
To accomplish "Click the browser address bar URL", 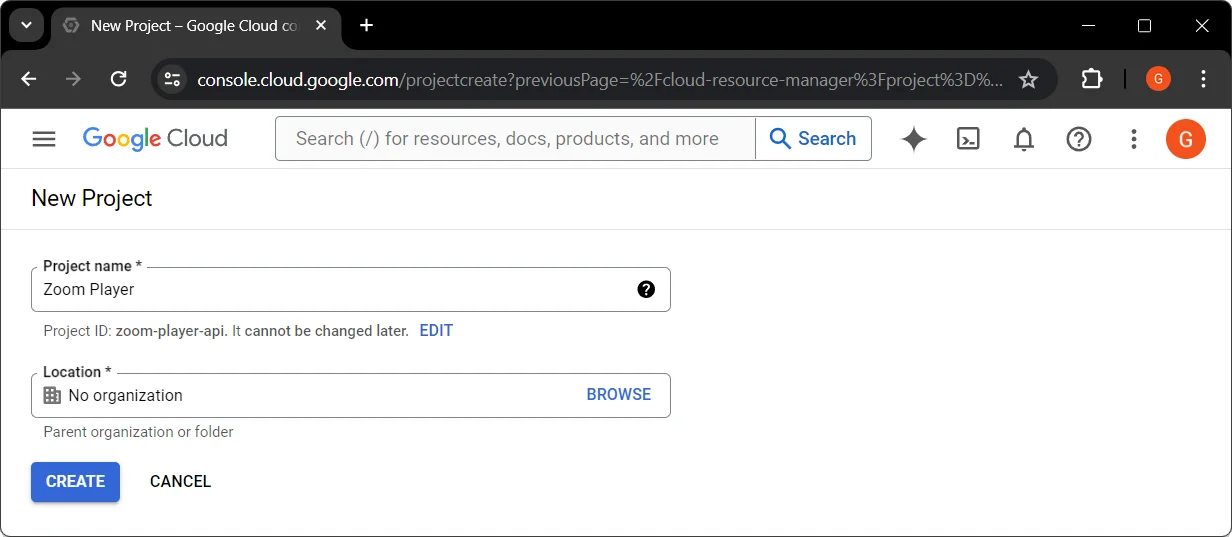I will tap(600, 80).
